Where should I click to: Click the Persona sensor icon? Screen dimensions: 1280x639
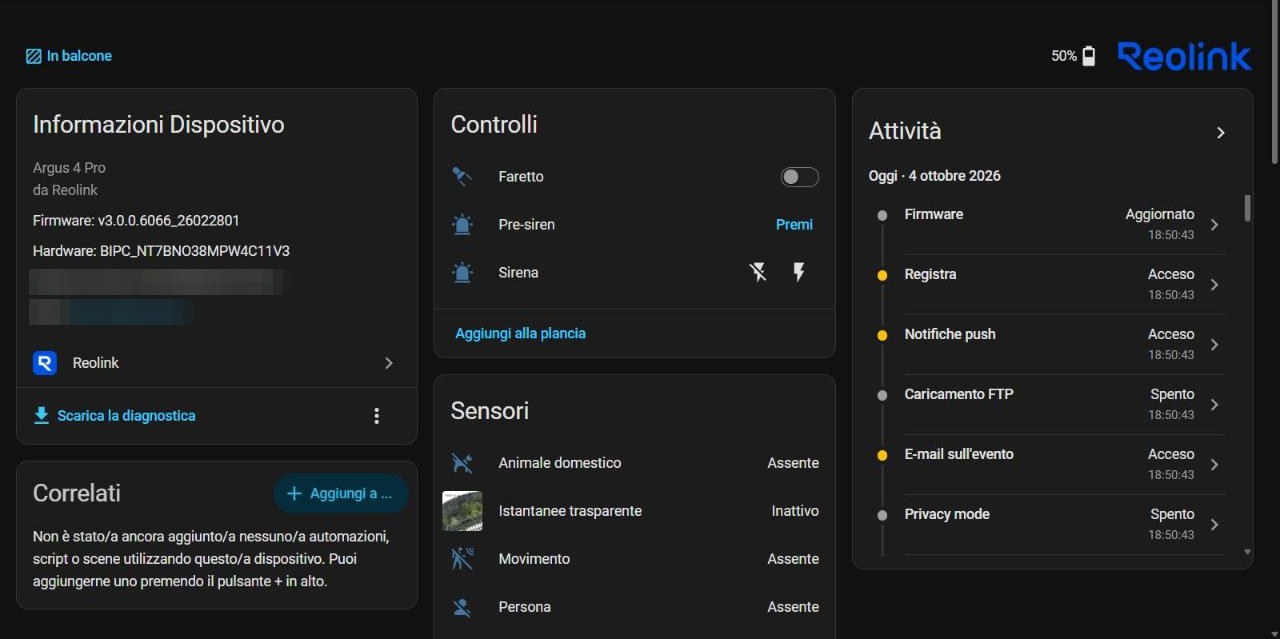461,607
